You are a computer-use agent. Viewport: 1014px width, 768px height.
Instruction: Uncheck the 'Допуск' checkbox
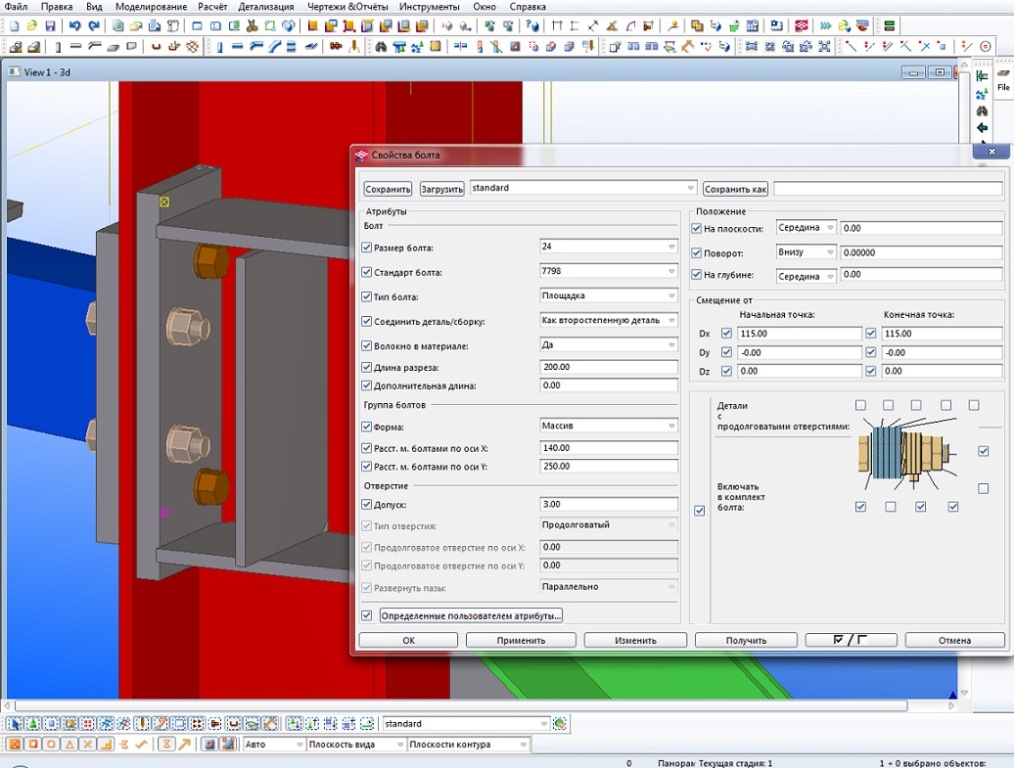point(366,505)
